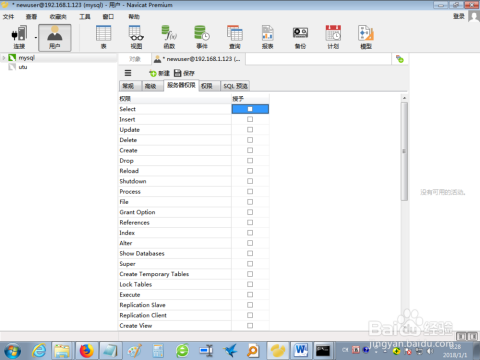This screenshot has height=360, width=480.
Task: Open the Tools menu
Action: (x=85, y=16)
